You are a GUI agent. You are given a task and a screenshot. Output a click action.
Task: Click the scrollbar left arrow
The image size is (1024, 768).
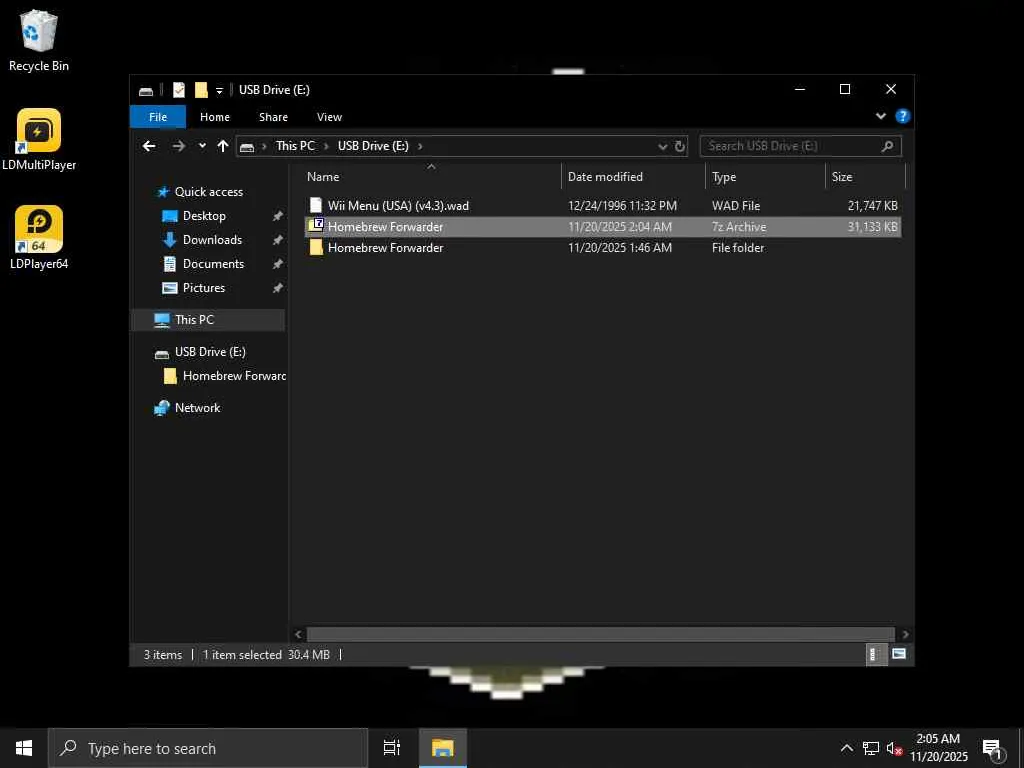tap(298, 634)
